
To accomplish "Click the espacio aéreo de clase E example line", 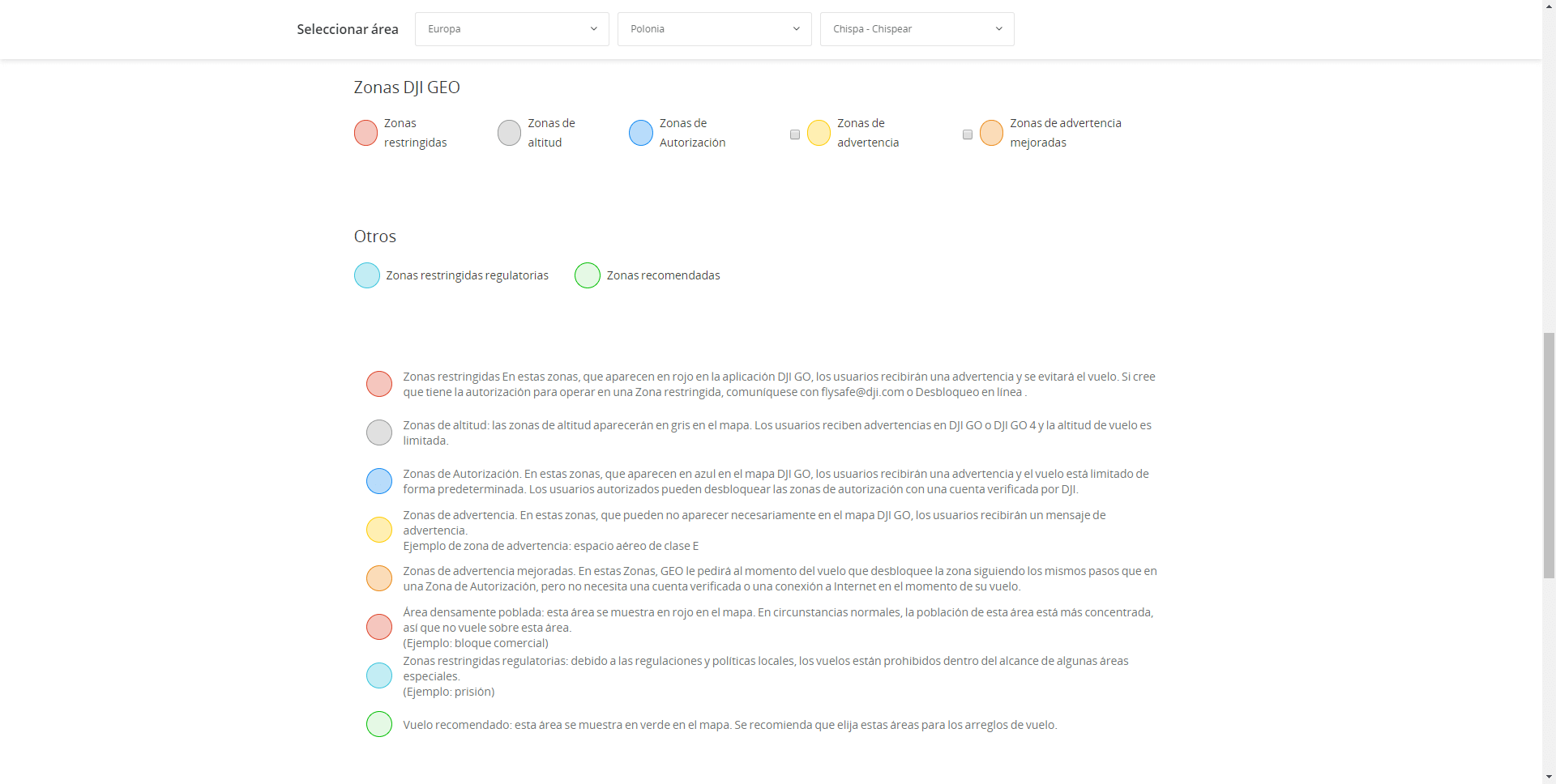I will [x=551, y=546].
